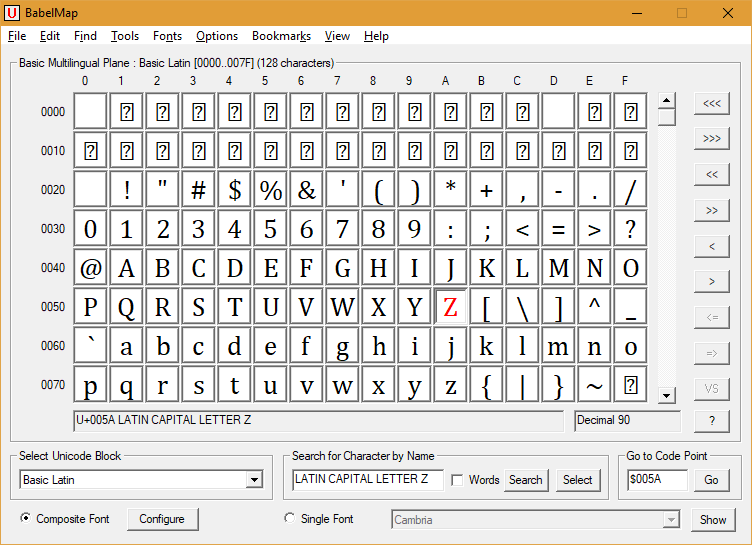
Task: Open the View menu
Action: (337, 36)
